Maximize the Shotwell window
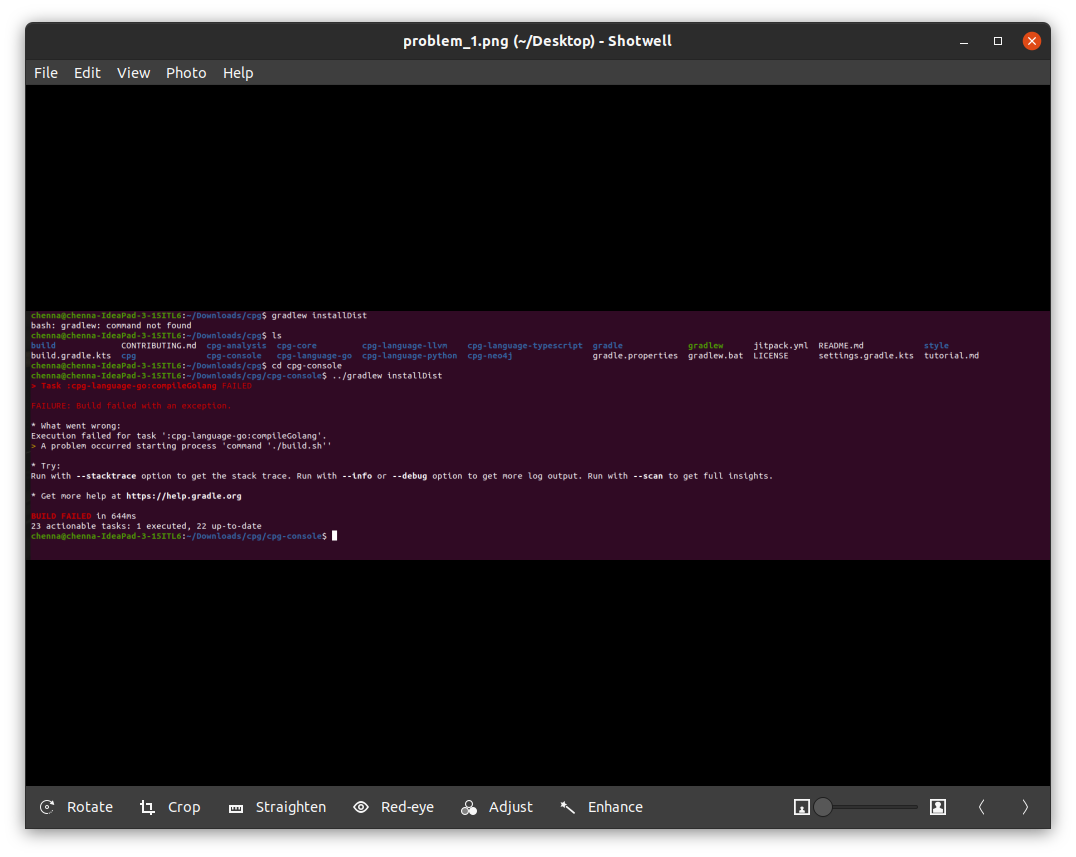The image size is (1076, 857). (x=998, y=41)
